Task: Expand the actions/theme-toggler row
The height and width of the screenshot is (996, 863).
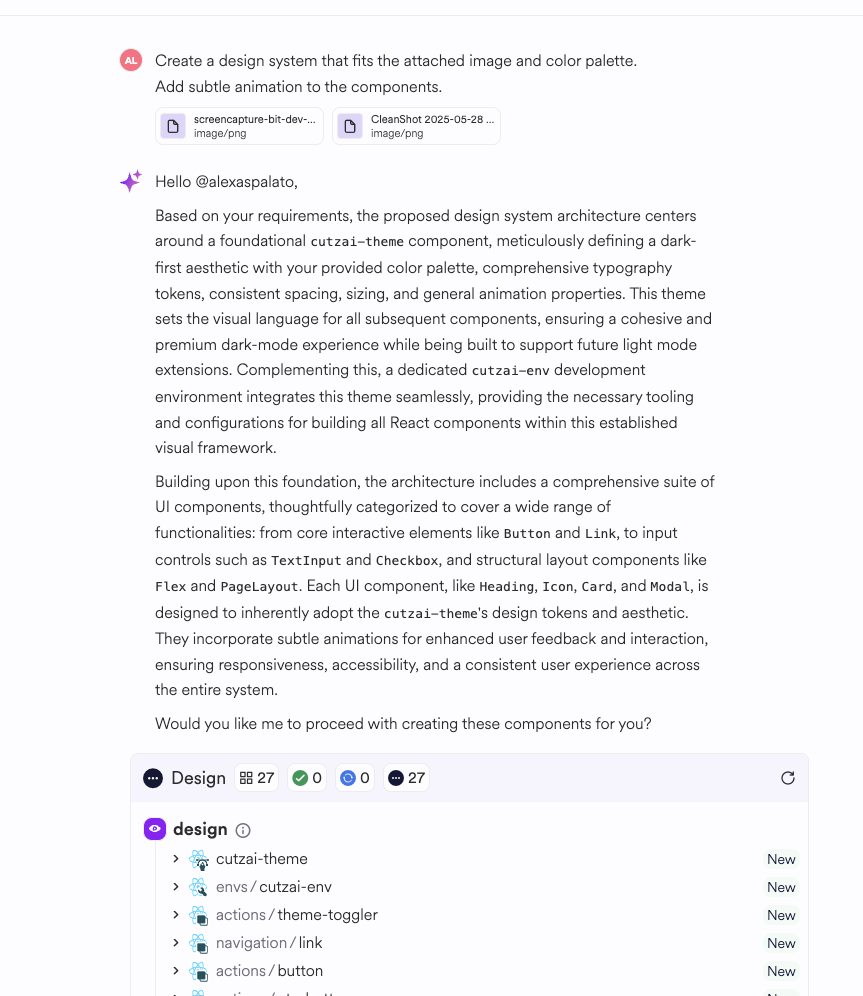Action: [176, 915]
